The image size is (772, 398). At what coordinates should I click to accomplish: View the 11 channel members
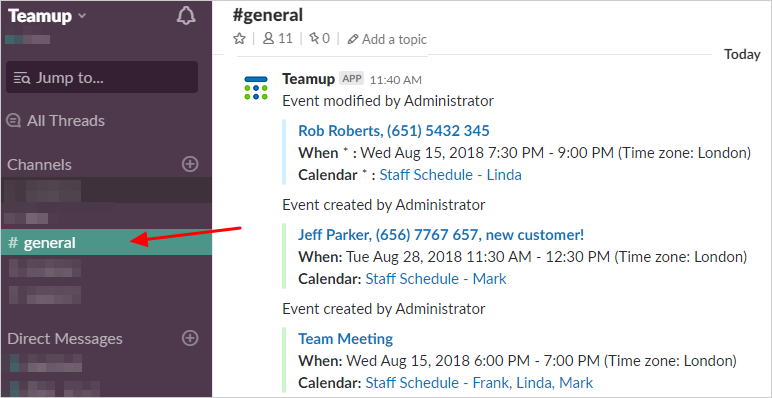pos(278,38)
